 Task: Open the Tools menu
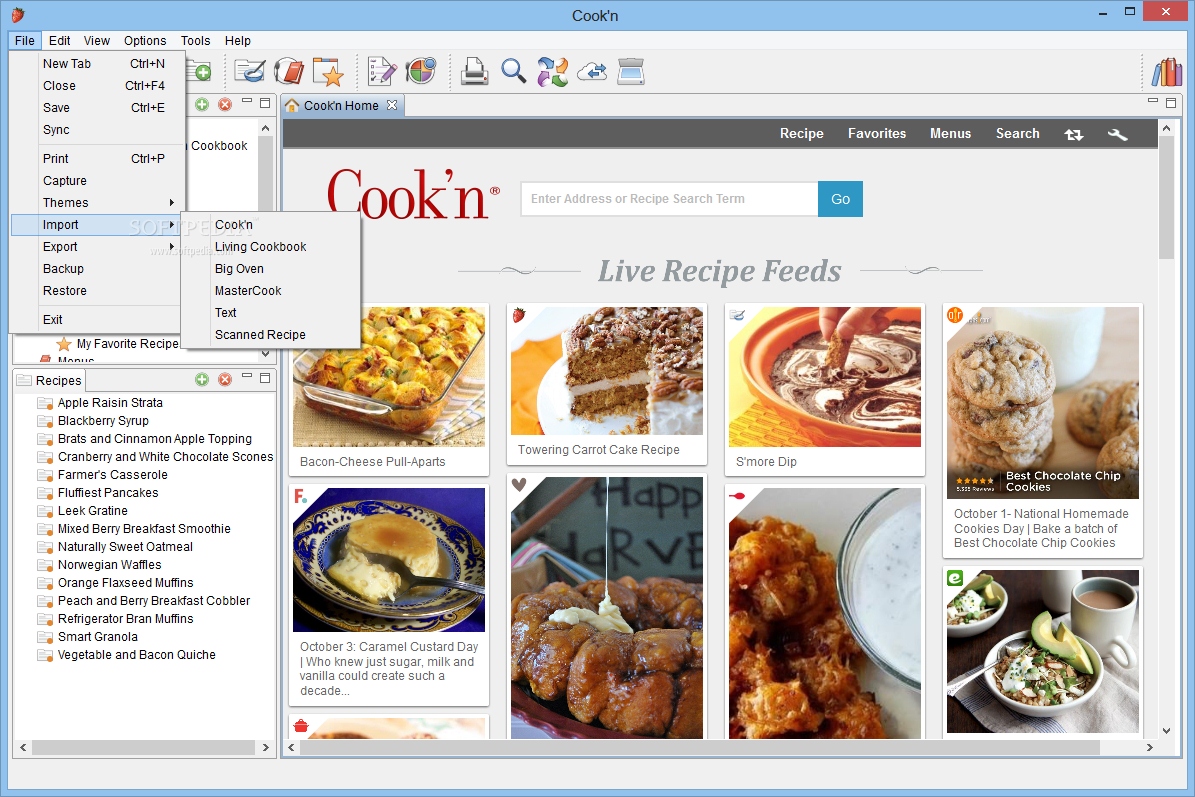[195, 41]
